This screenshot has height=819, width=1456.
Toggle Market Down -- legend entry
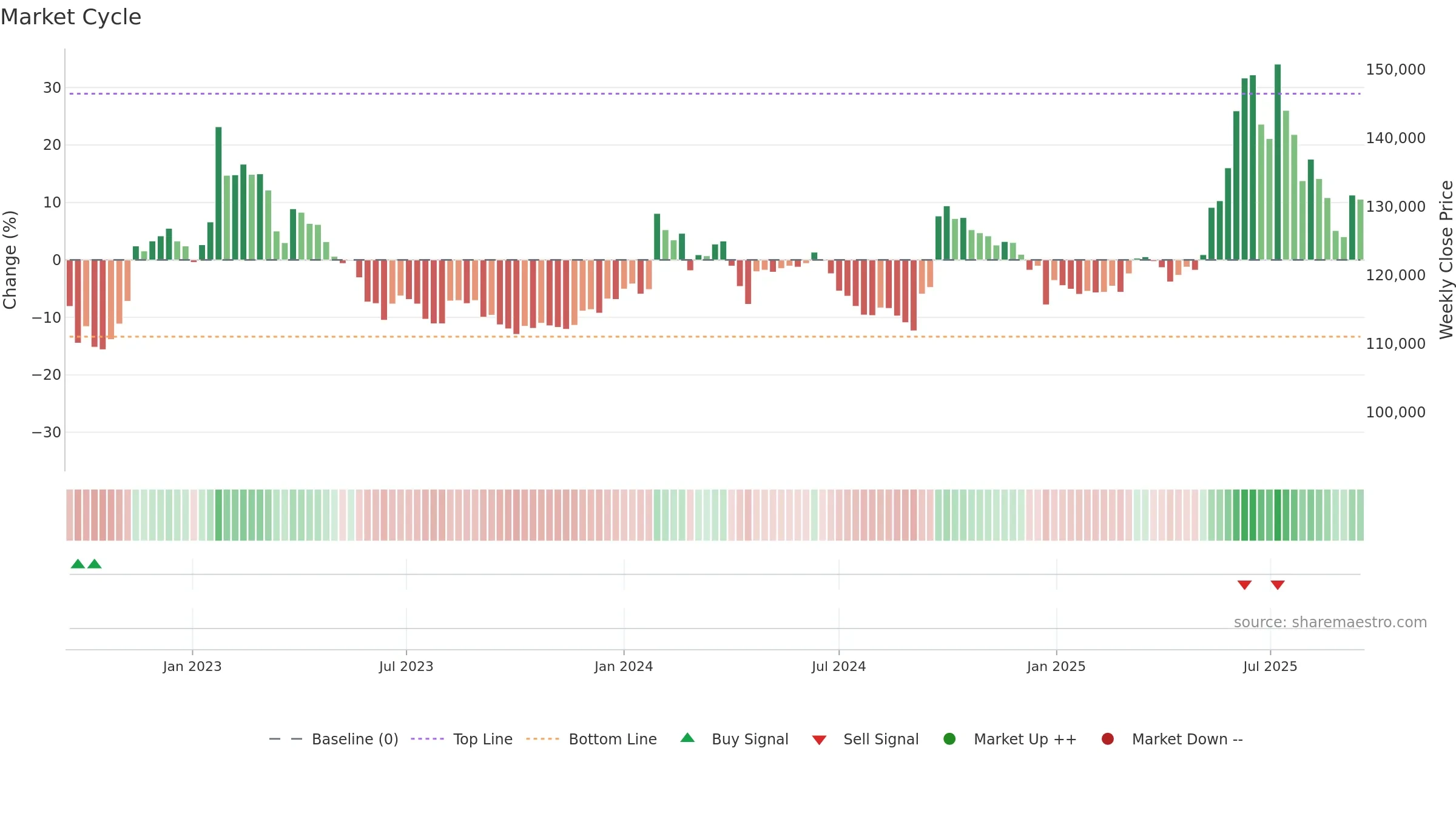point(1172,739)
